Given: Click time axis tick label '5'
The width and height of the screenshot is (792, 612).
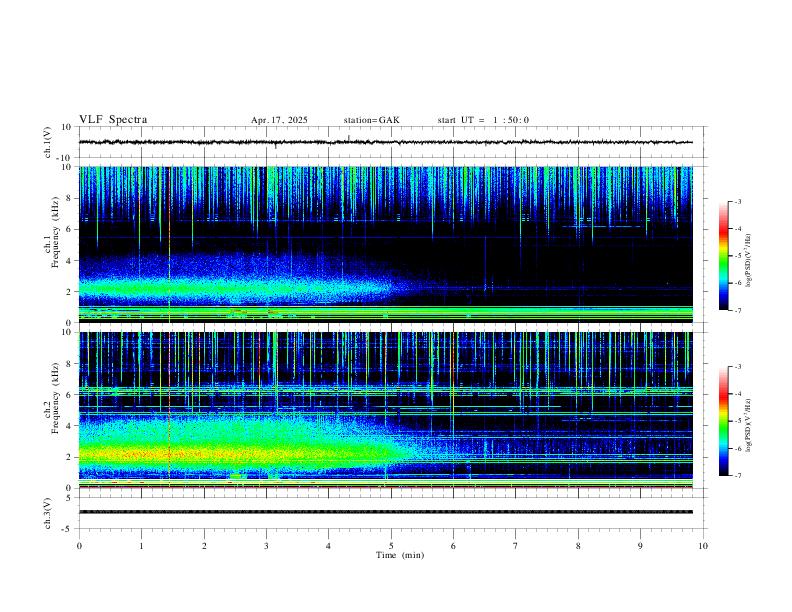Looking at the screenshot, I should pos(391,546).
